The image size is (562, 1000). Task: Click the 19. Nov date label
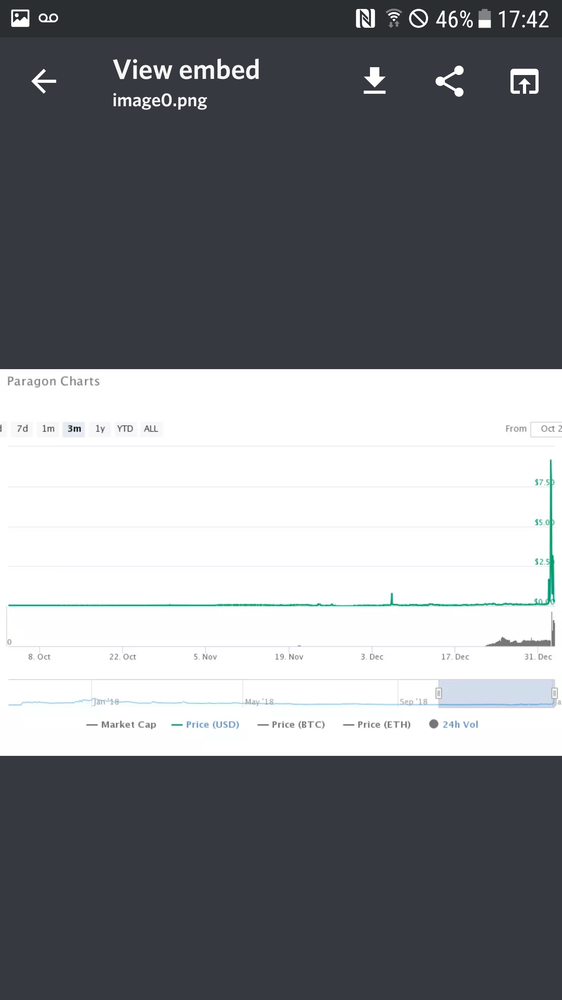click(x=289, y=657)
